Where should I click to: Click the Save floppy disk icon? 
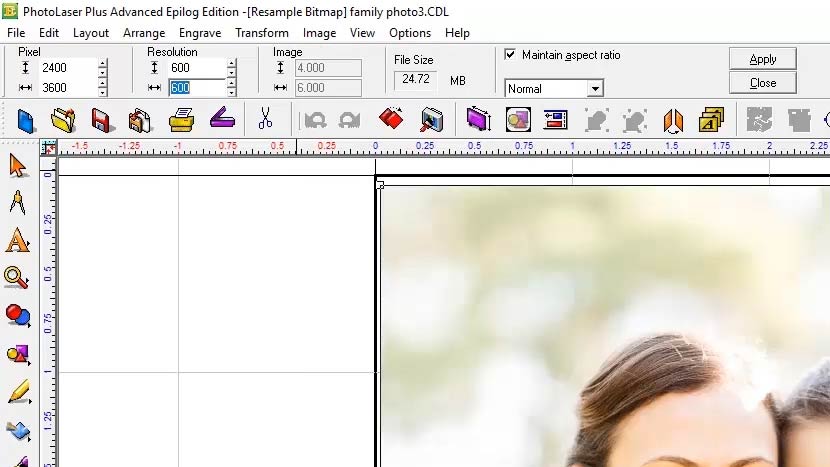(x=101, y=121)
